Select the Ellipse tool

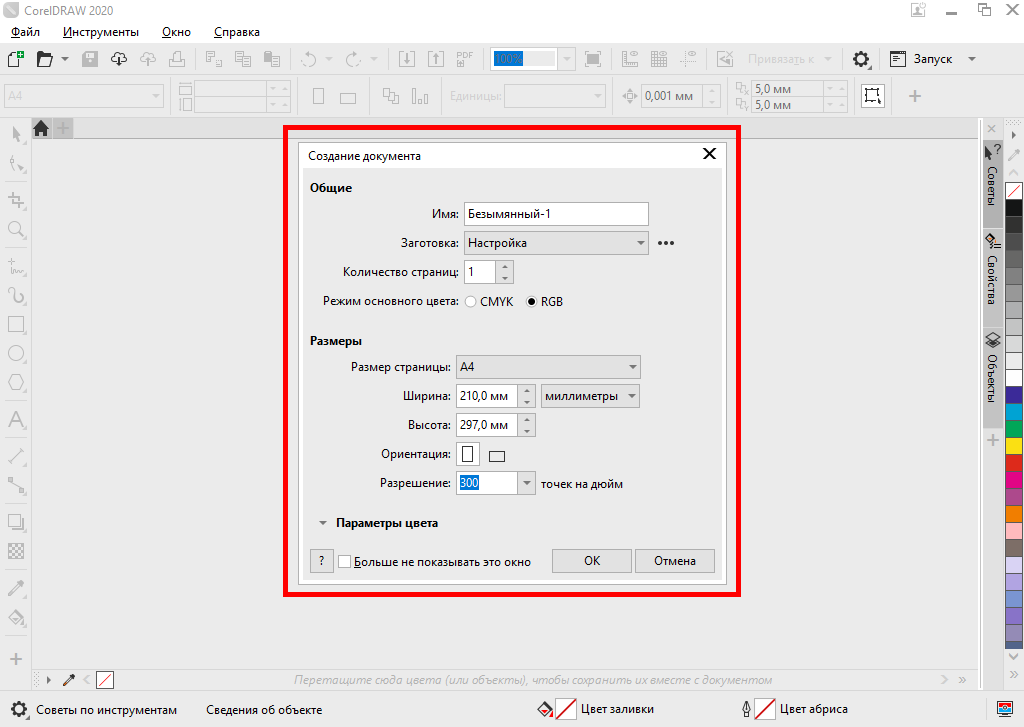point(16,353)
